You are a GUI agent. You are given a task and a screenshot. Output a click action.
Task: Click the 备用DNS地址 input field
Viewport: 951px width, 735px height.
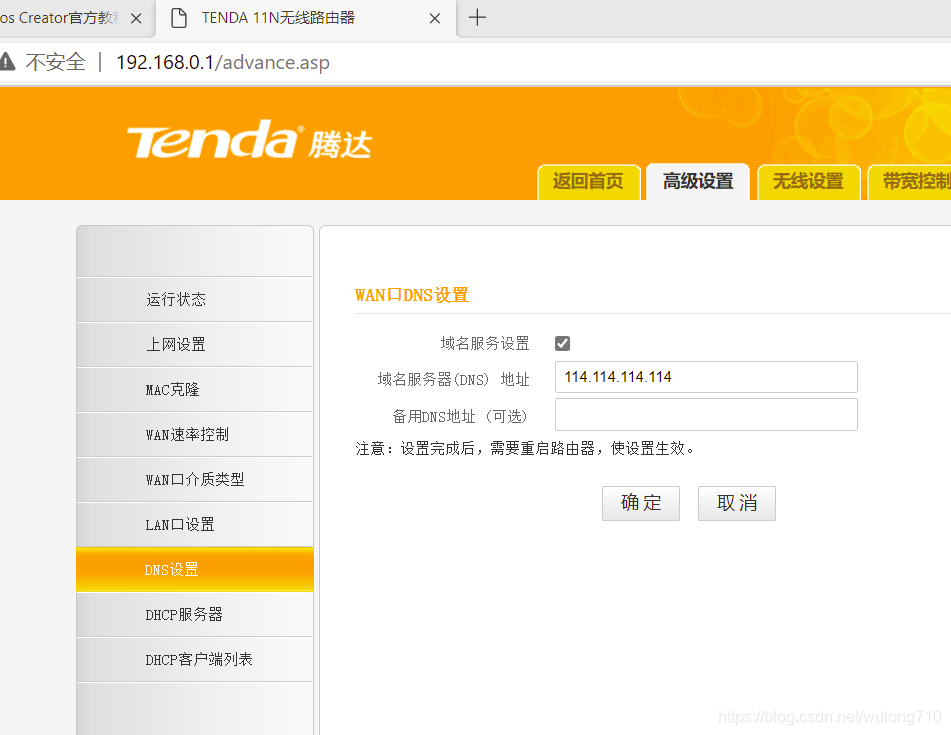[x=706, y=415]
